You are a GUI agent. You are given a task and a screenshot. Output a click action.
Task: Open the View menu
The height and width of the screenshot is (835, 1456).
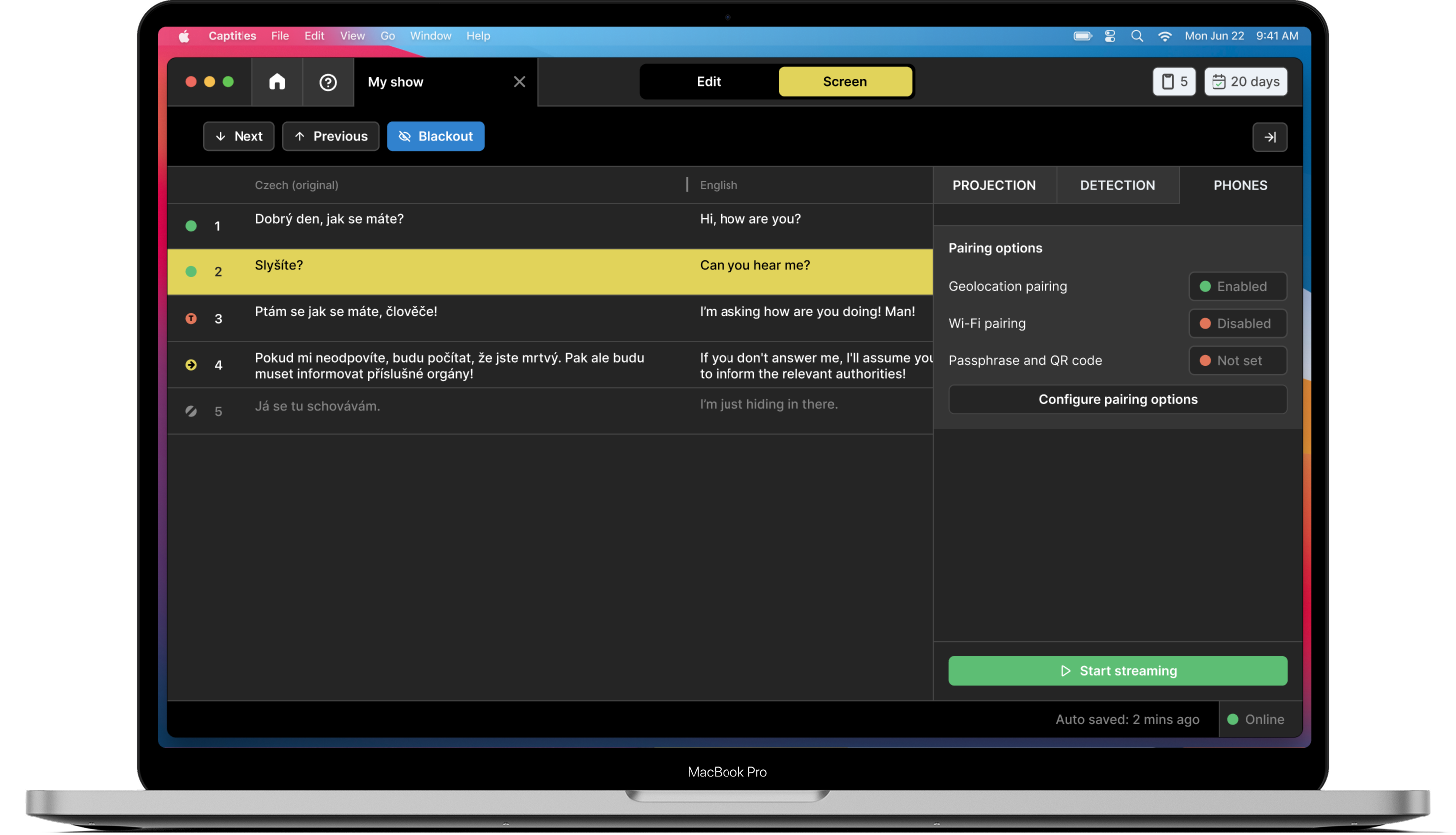point(353,36)
